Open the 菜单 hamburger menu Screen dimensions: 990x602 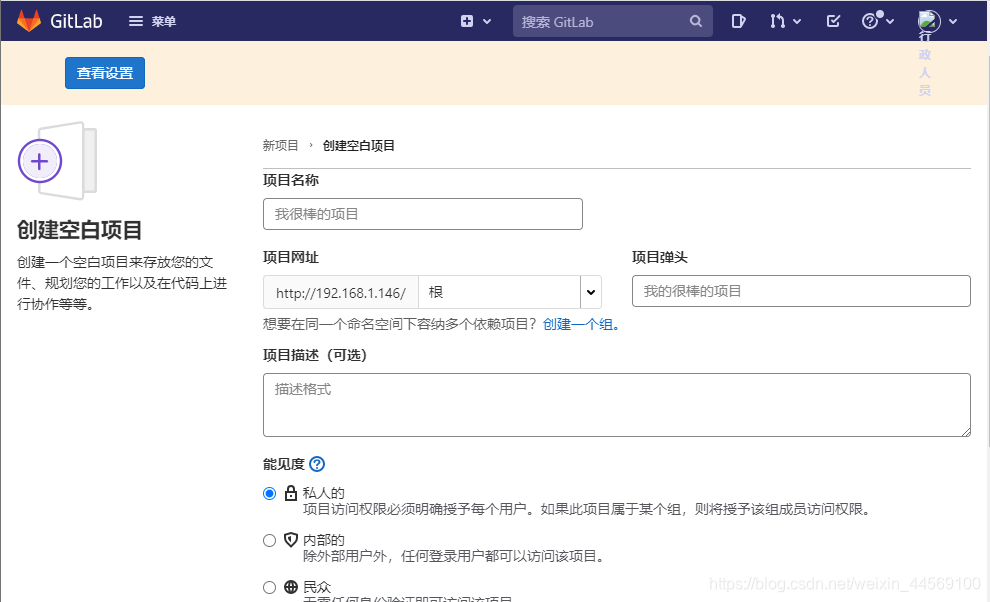152,21
